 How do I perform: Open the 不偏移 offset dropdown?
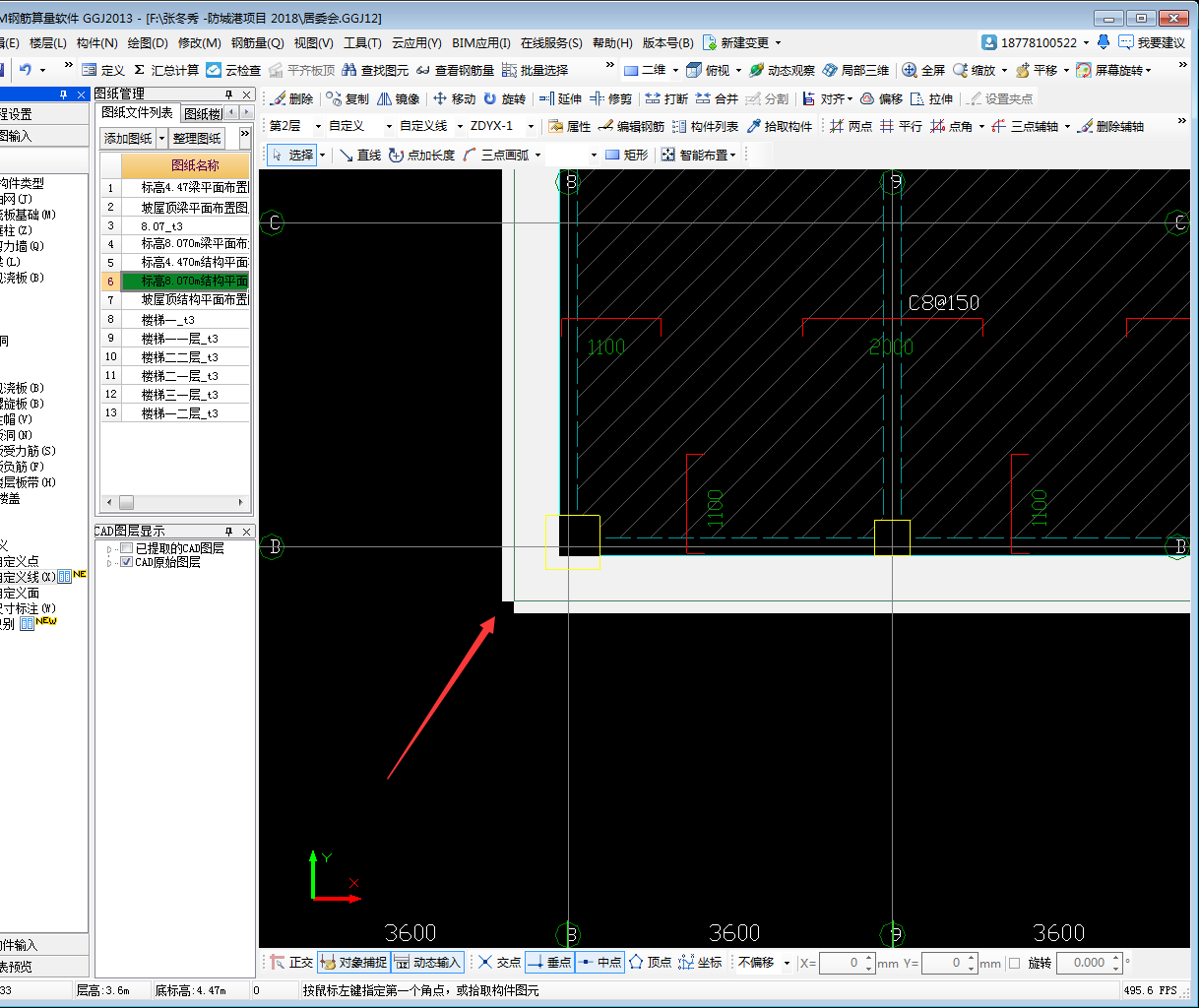[x=787, y=964]
